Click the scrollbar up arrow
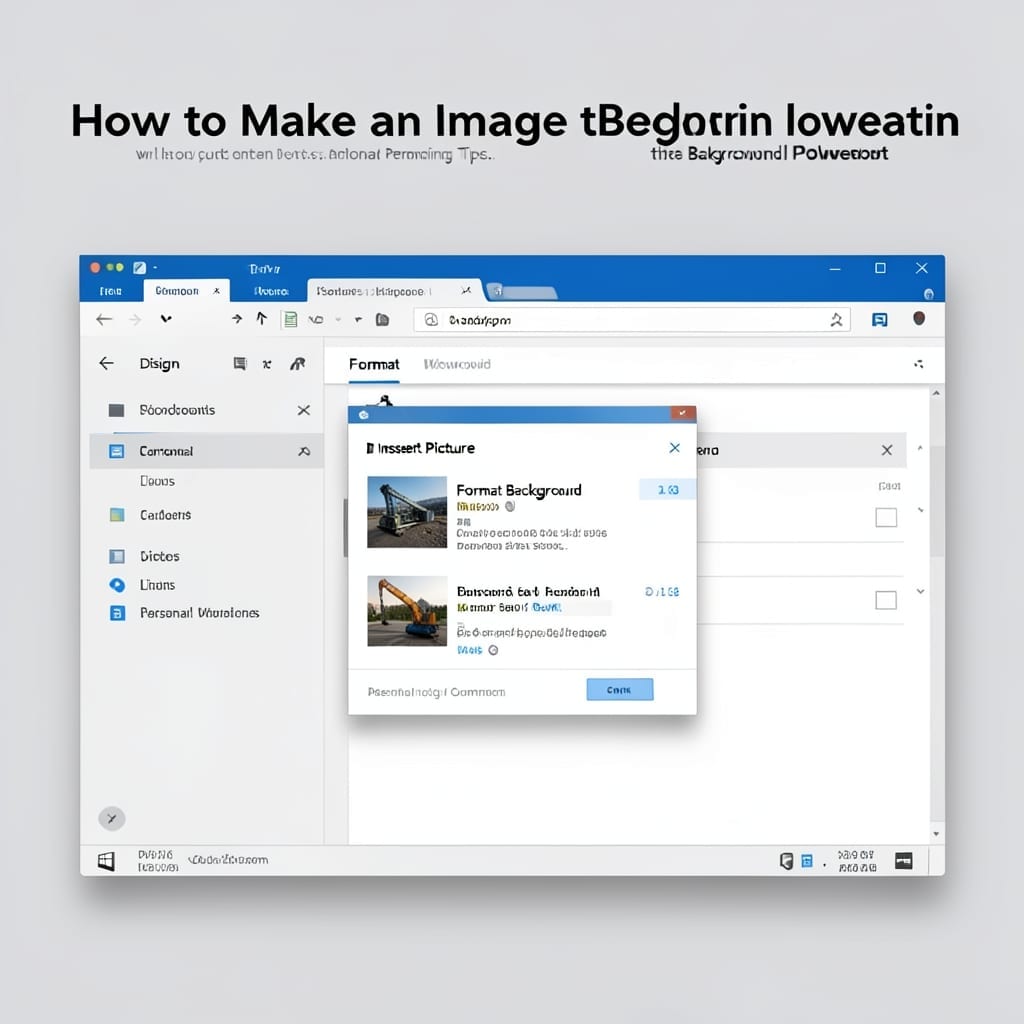The image size is (1024, 1024). [x=936, y=394]
